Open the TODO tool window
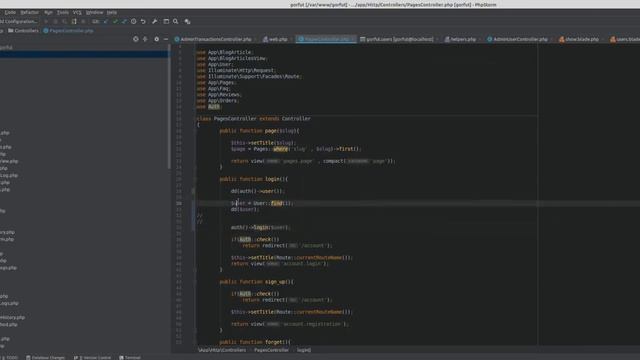 coord(11,358)
